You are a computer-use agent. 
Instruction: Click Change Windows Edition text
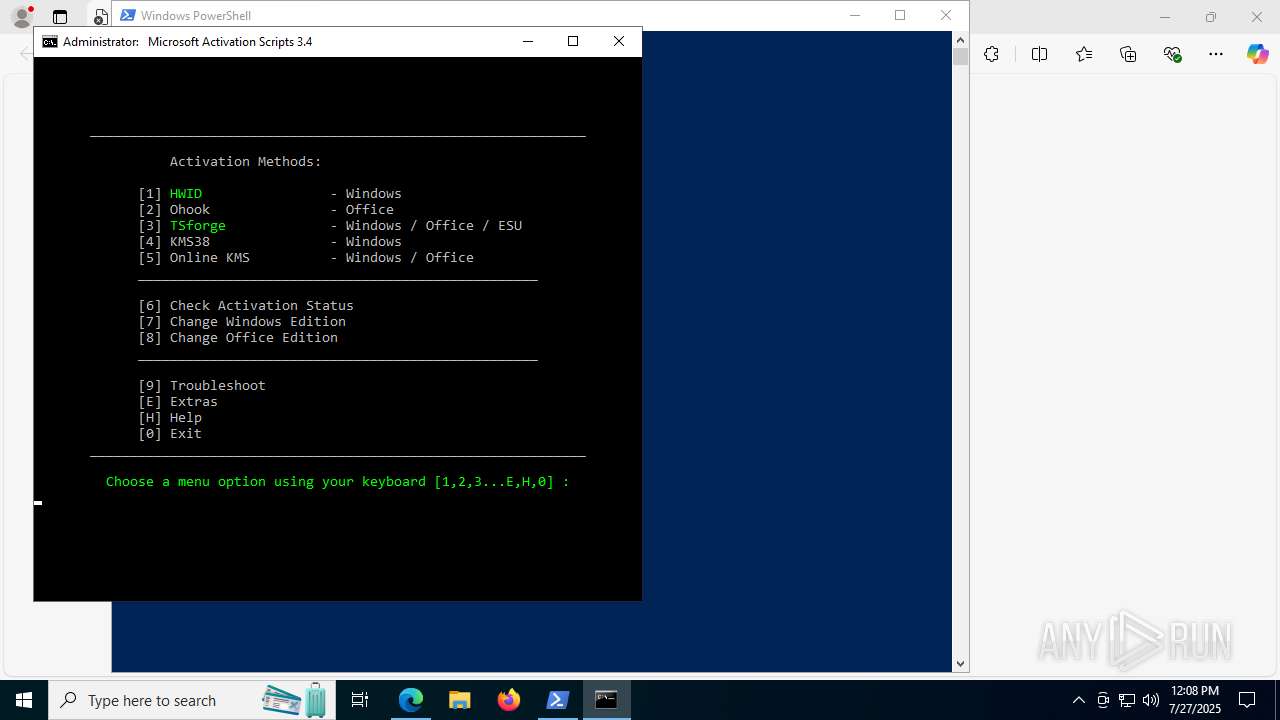(258, 321)
